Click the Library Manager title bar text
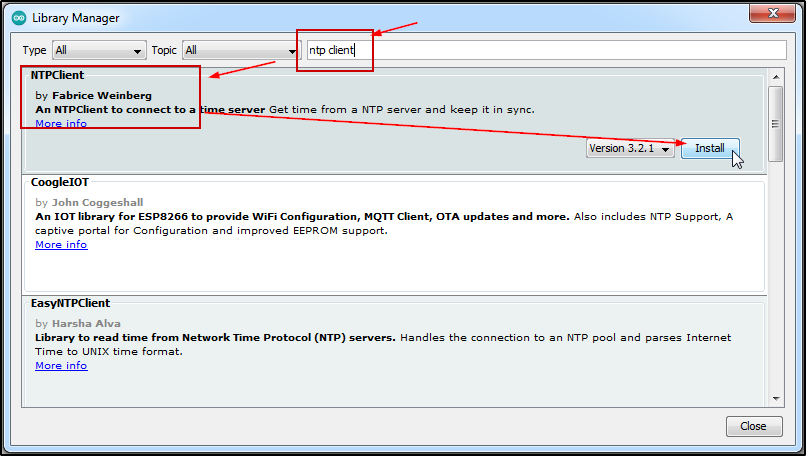806x456 pixels. tap(76, 18)
